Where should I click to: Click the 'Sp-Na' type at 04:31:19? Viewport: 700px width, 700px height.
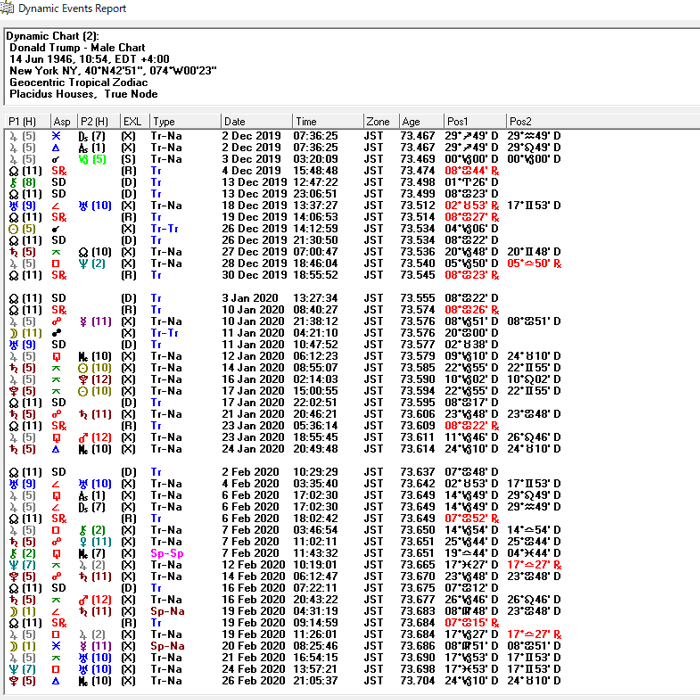[167, 612]
